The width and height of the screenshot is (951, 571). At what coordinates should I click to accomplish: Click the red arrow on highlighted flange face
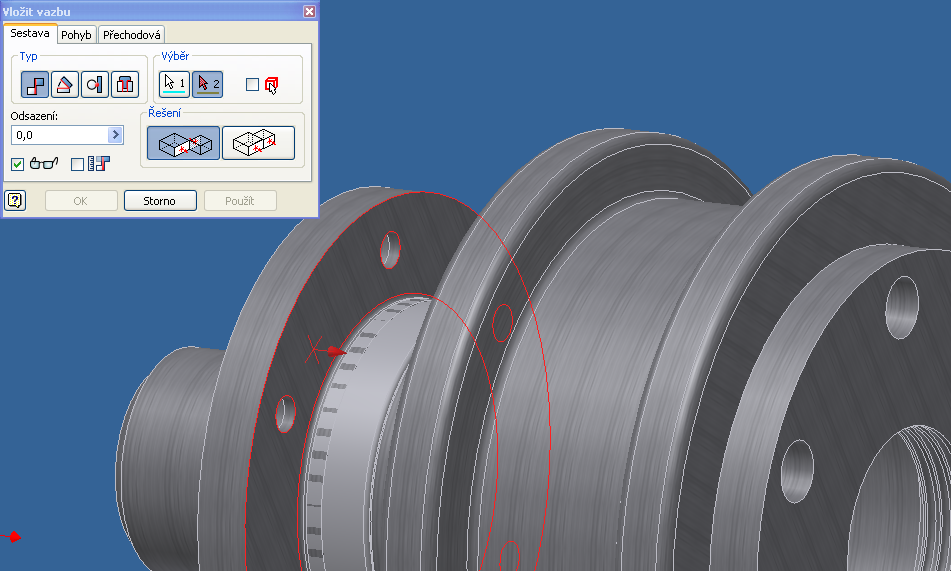335,351
